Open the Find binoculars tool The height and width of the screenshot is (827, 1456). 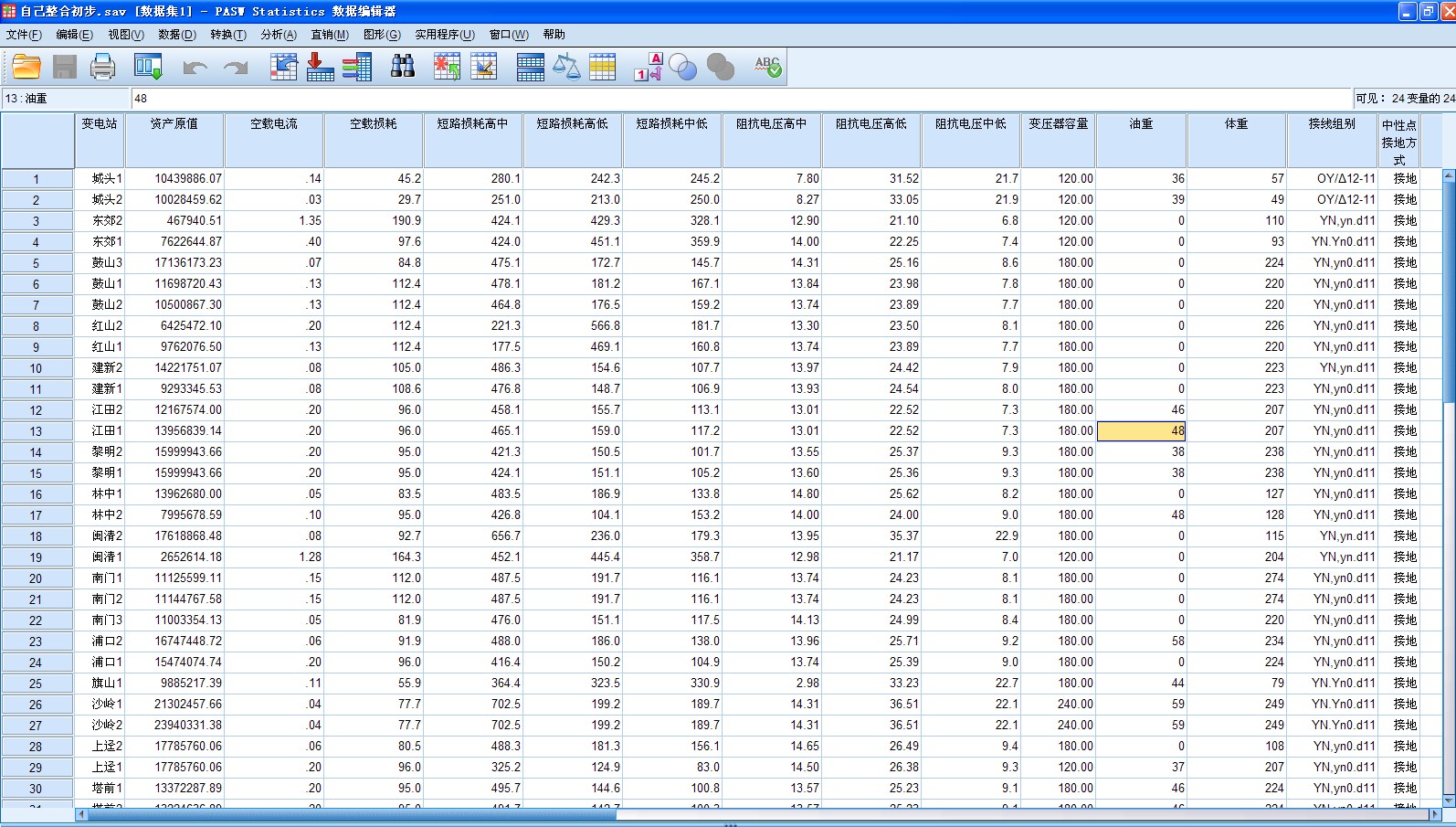pyautogui.click(x=402, y=67)
